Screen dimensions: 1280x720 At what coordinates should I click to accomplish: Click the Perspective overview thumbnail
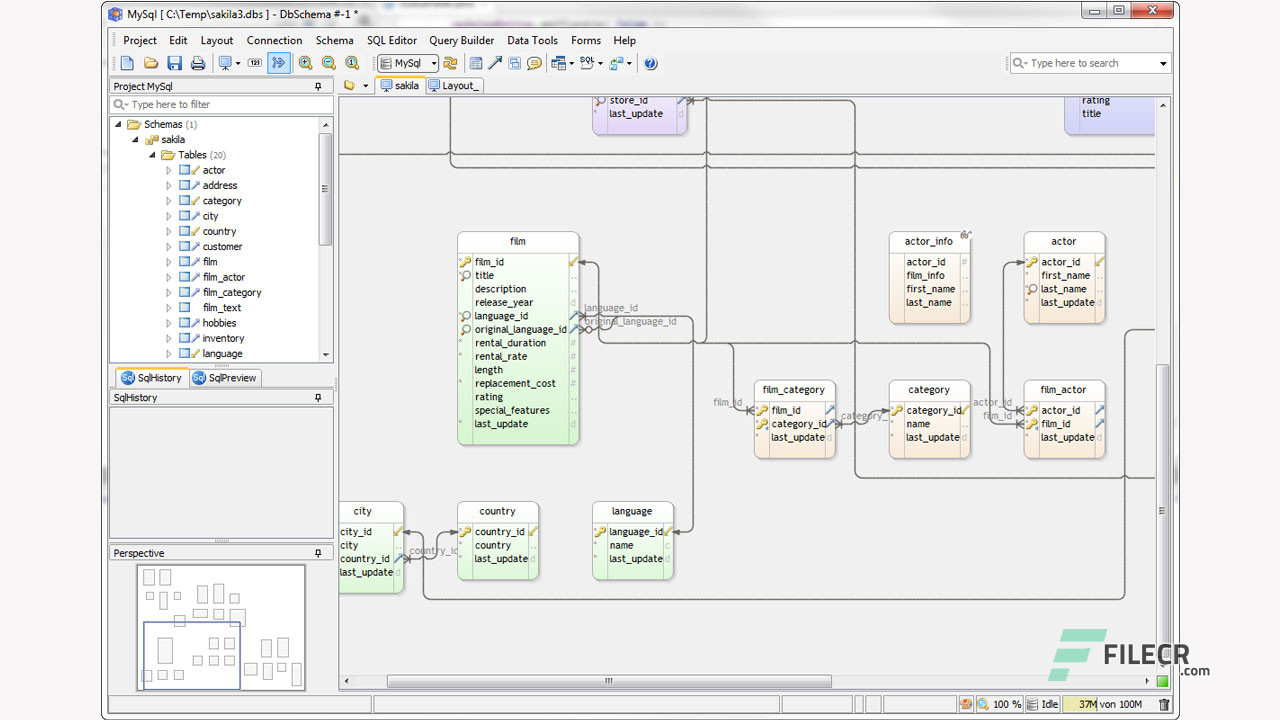221,628
